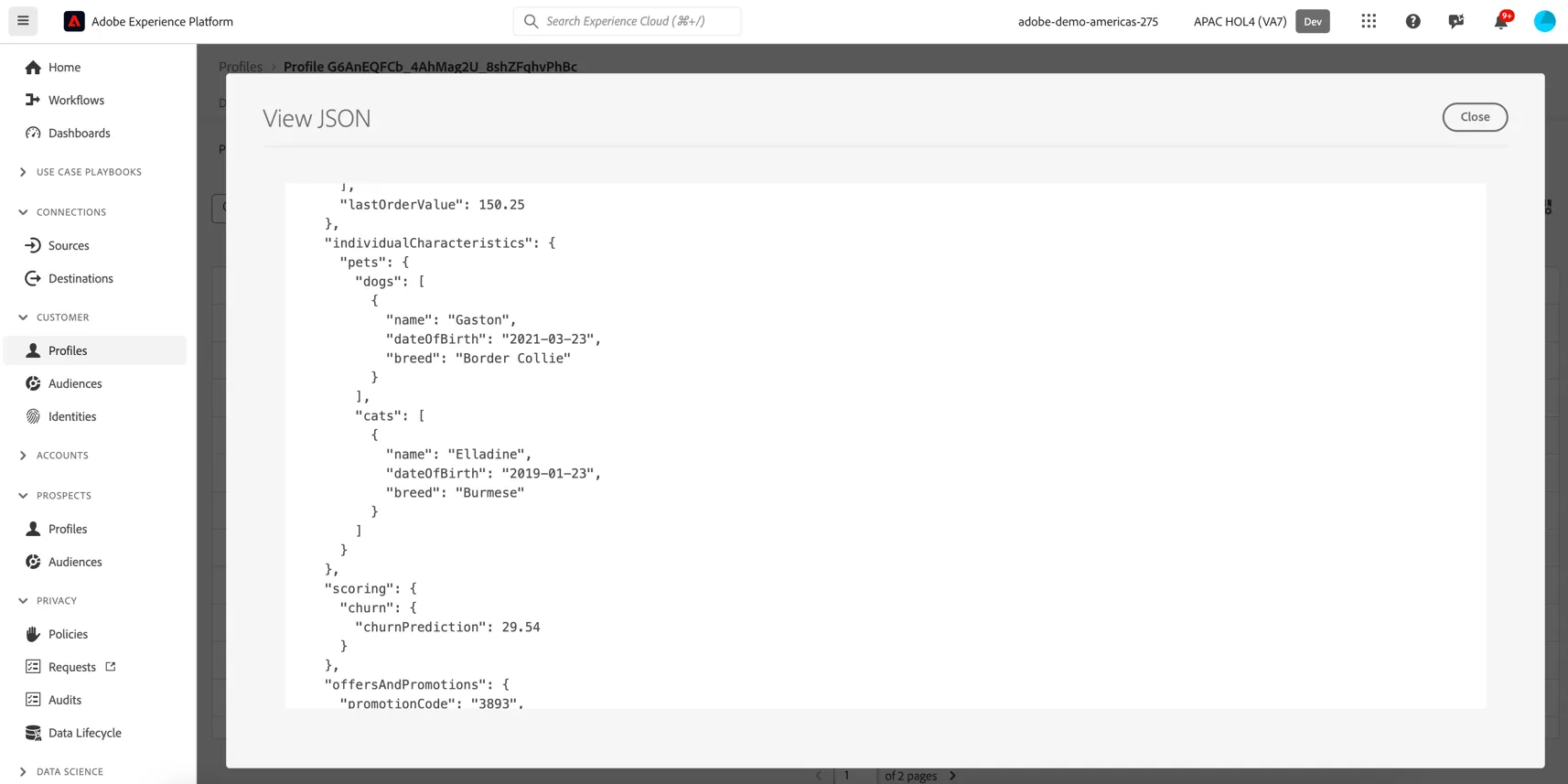Viewport: 1568px width, 784px height.
Task: Expand Use Case Playbooks section
Action: pyautogui.click(x=23, y=172)
